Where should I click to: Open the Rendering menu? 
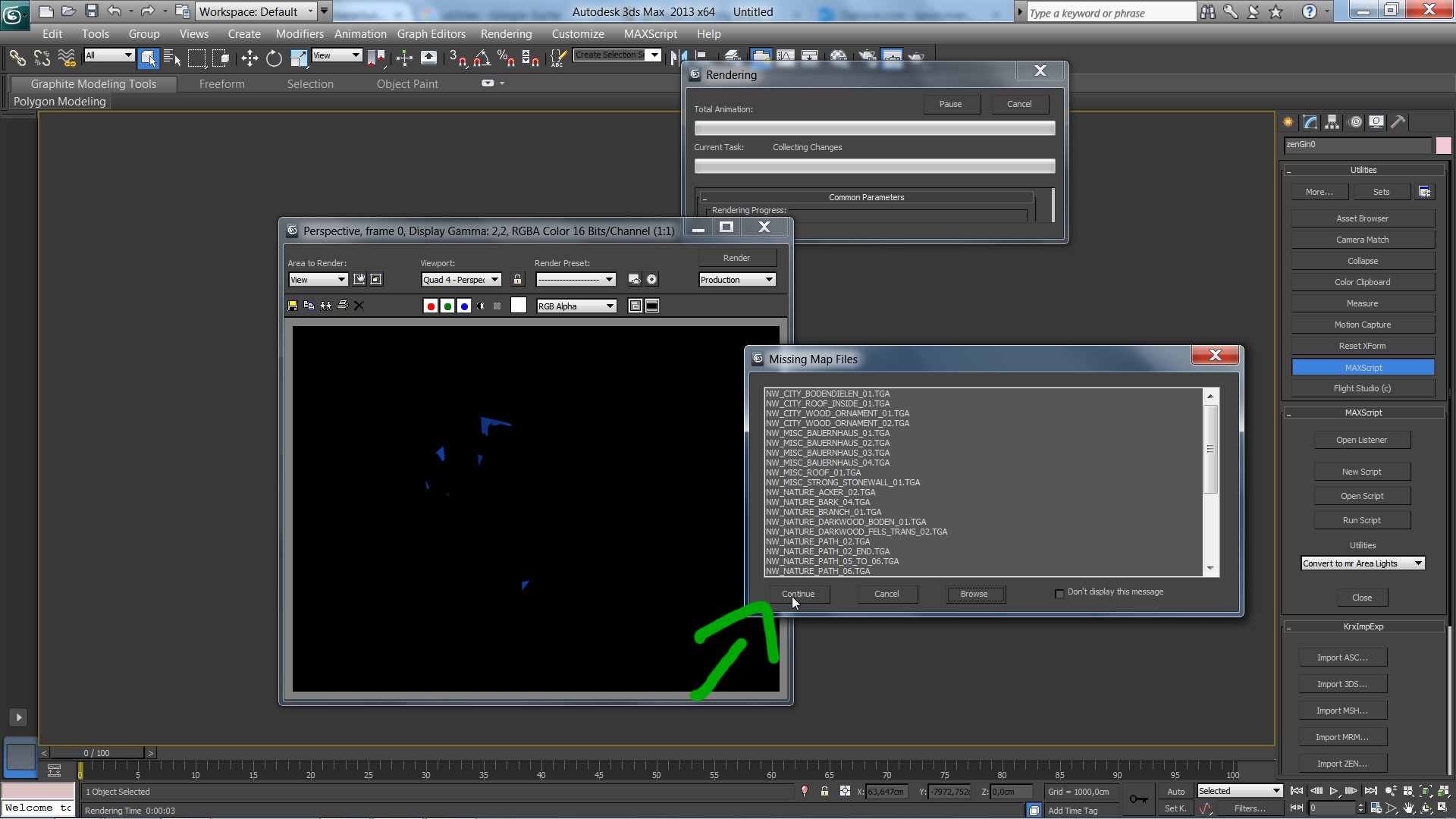[x=506, y=34]
